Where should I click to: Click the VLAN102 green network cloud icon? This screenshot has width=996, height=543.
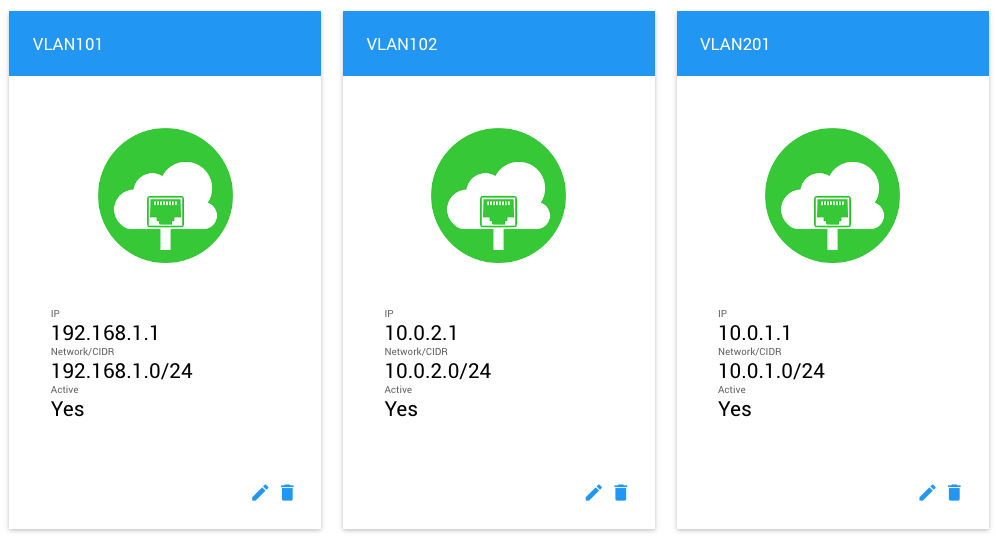pyautogui.click(x=499, y=196)
